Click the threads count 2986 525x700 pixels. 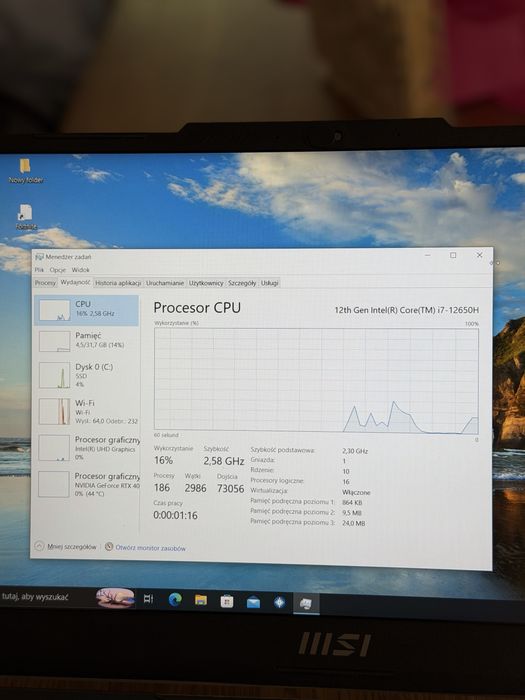[196, 488]
